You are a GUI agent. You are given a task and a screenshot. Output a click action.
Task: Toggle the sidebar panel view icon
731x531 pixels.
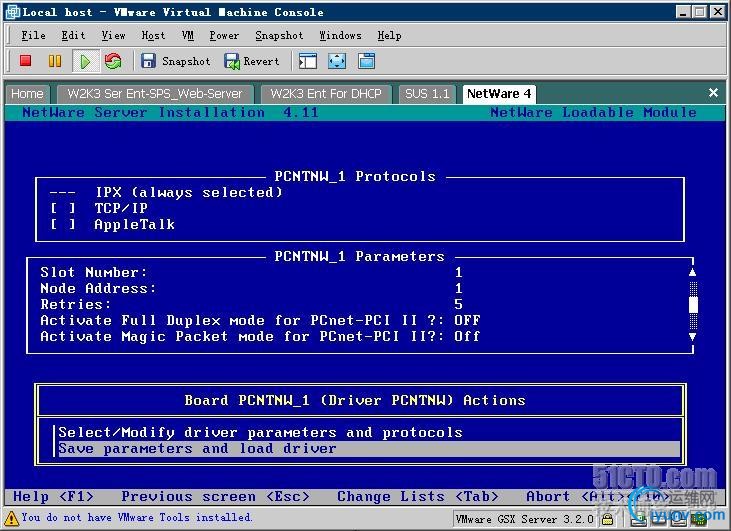308,61
